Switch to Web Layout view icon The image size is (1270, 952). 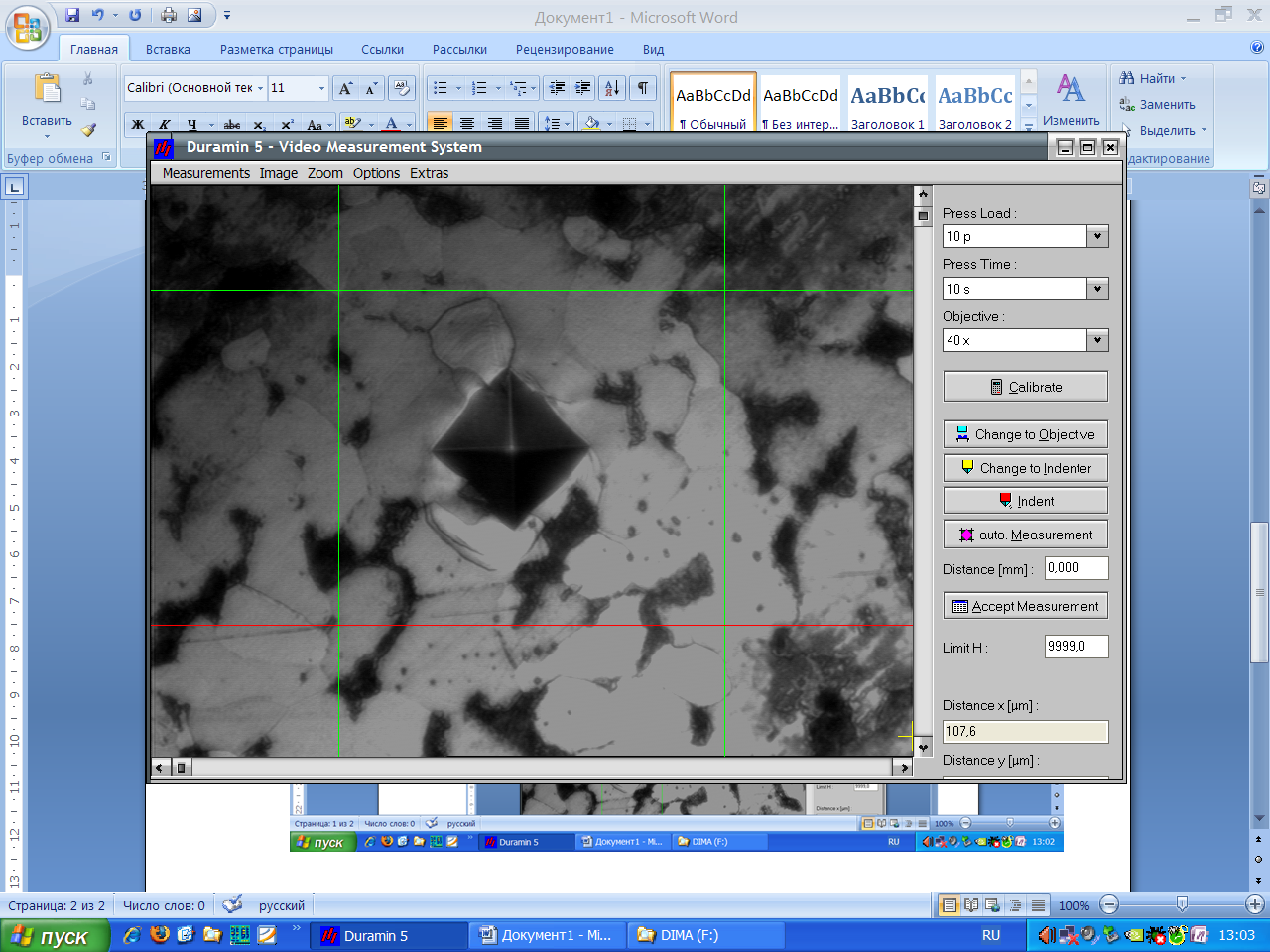pos(992,905)
